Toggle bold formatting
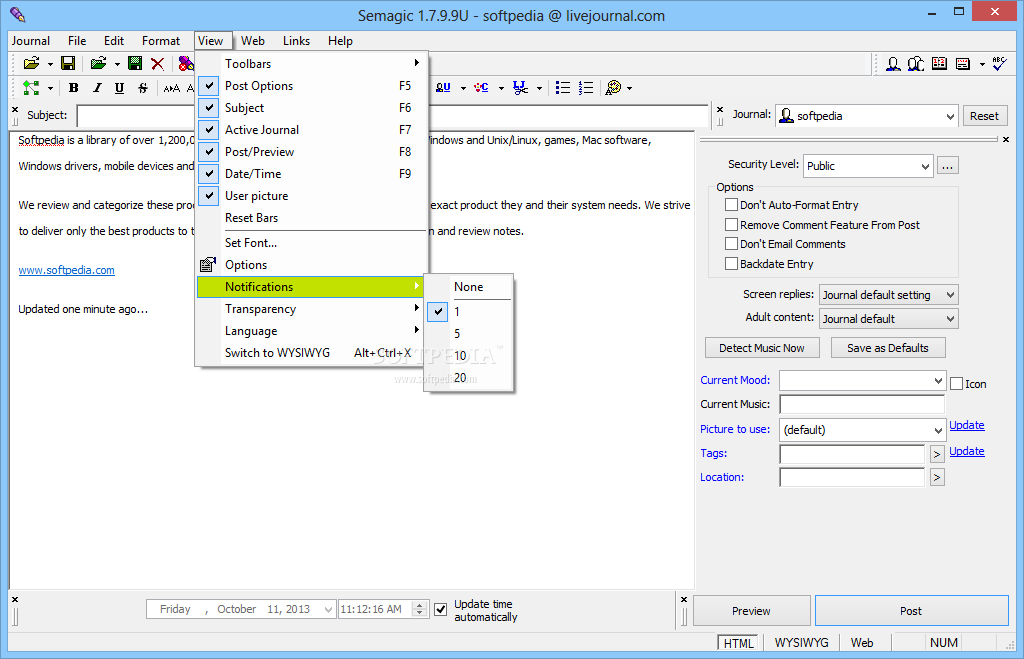Image resolution: width=1024 pixels, height=659 pixels. pos(74,88)
